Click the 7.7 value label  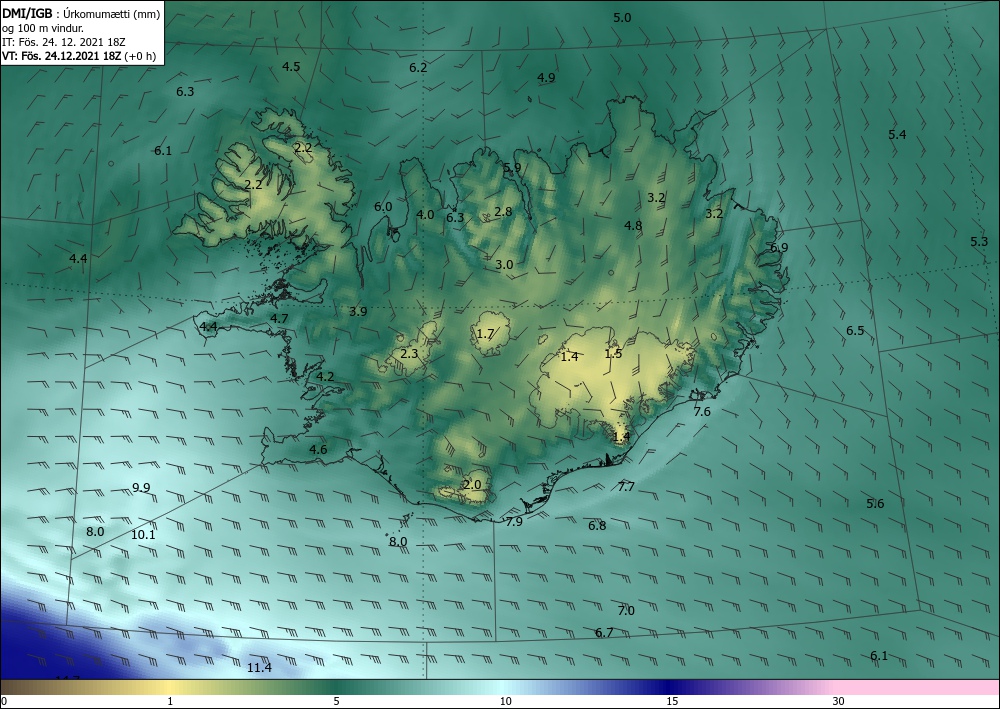coord(626,487)
